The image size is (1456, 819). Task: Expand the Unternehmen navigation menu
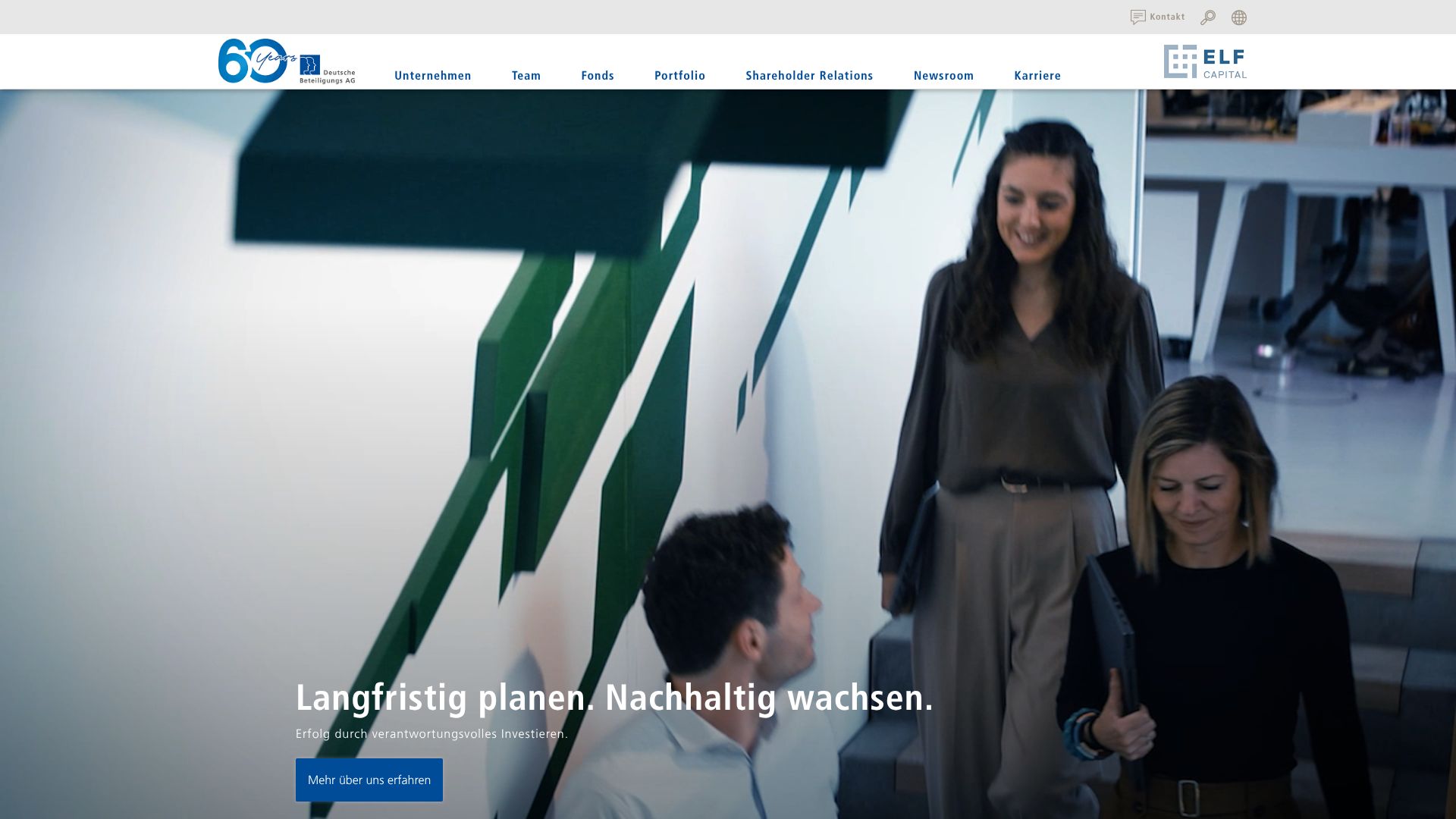point(432,75)
